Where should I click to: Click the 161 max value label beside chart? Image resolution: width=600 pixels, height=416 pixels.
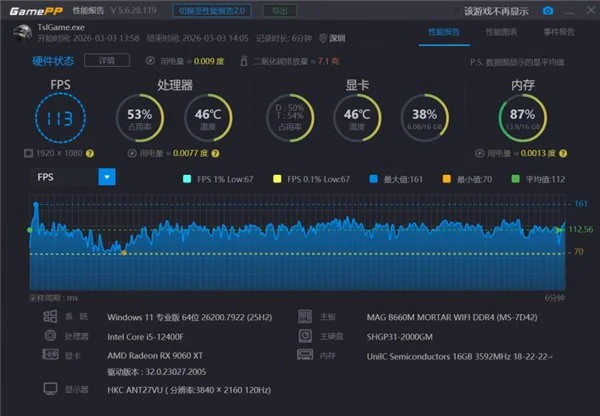click(x=580, y=204)
